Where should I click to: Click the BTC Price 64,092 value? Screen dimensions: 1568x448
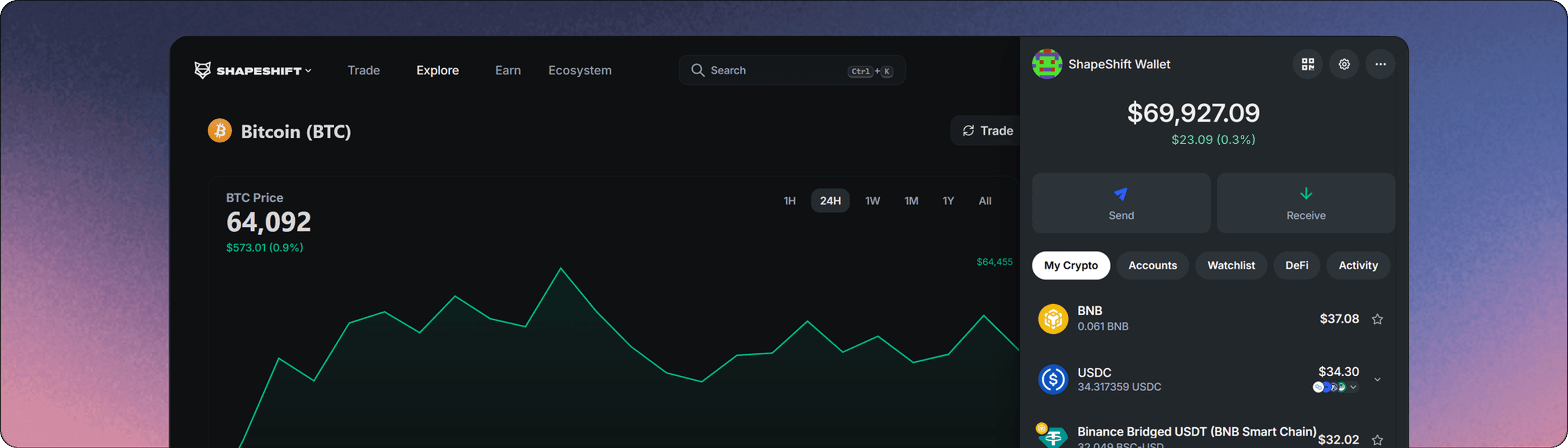click(268, 222)
